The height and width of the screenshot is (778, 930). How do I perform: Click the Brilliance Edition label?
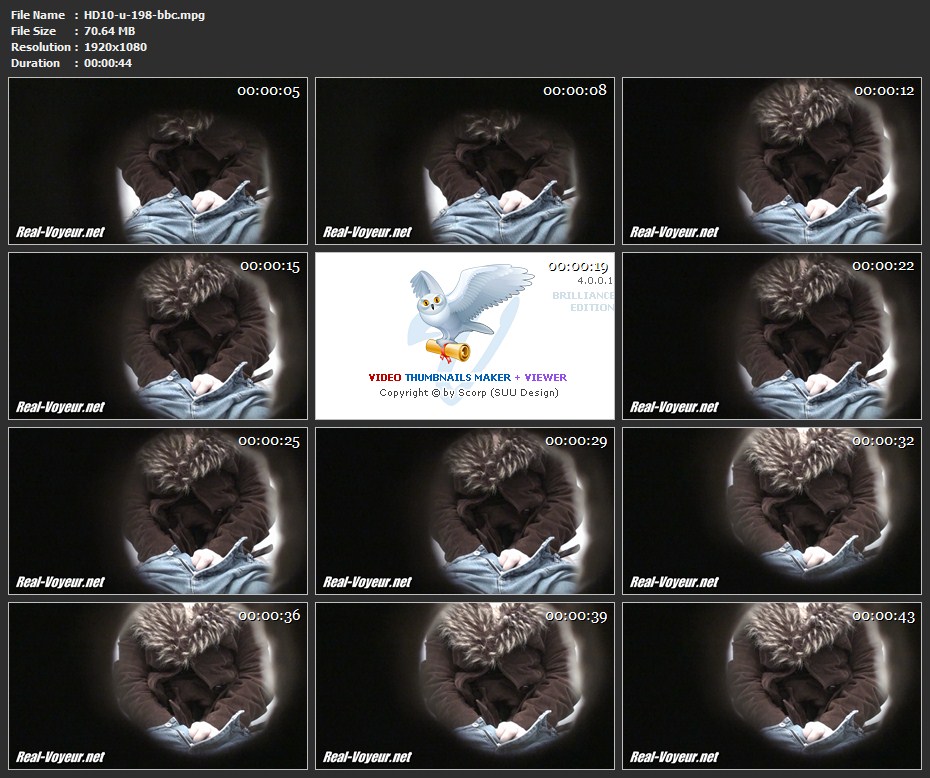pos(584,302)
